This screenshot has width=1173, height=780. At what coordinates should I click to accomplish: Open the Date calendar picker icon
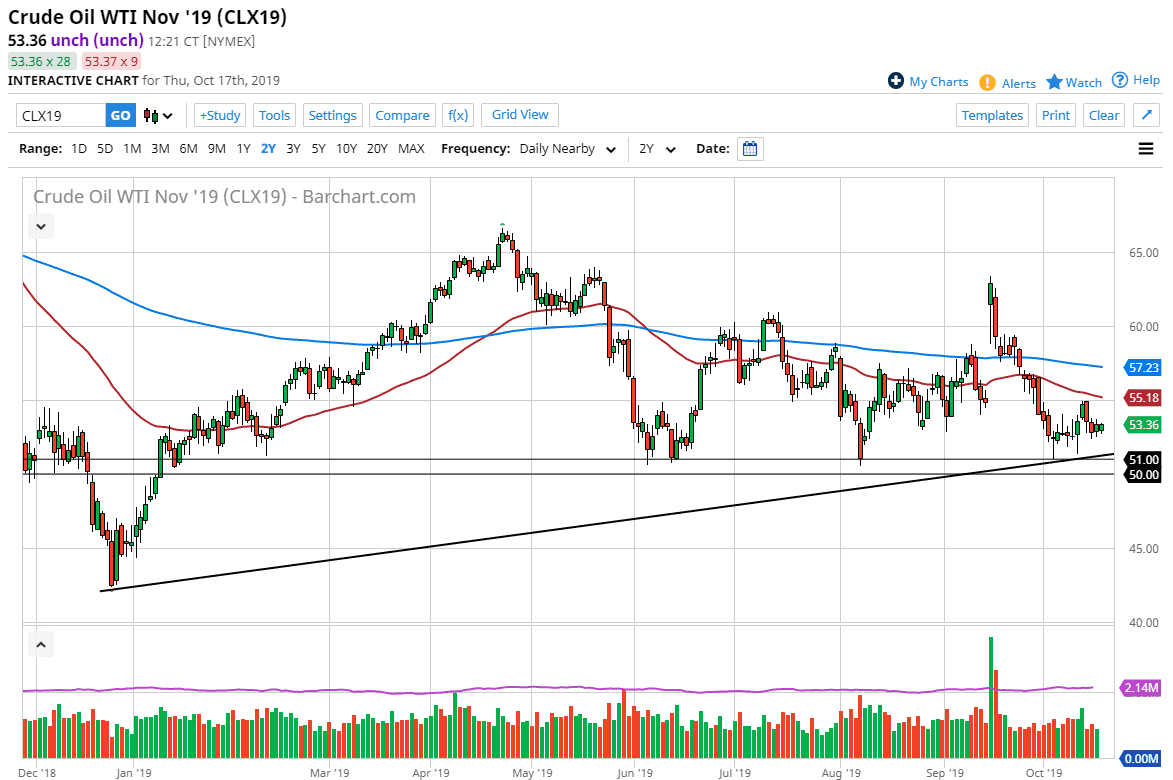tap(749, 148)
